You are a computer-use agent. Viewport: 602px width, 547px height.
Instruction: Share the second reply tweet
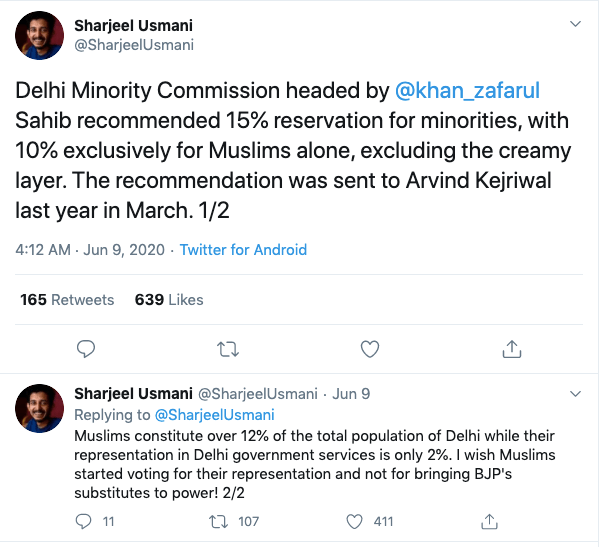(x=490, y=521)
